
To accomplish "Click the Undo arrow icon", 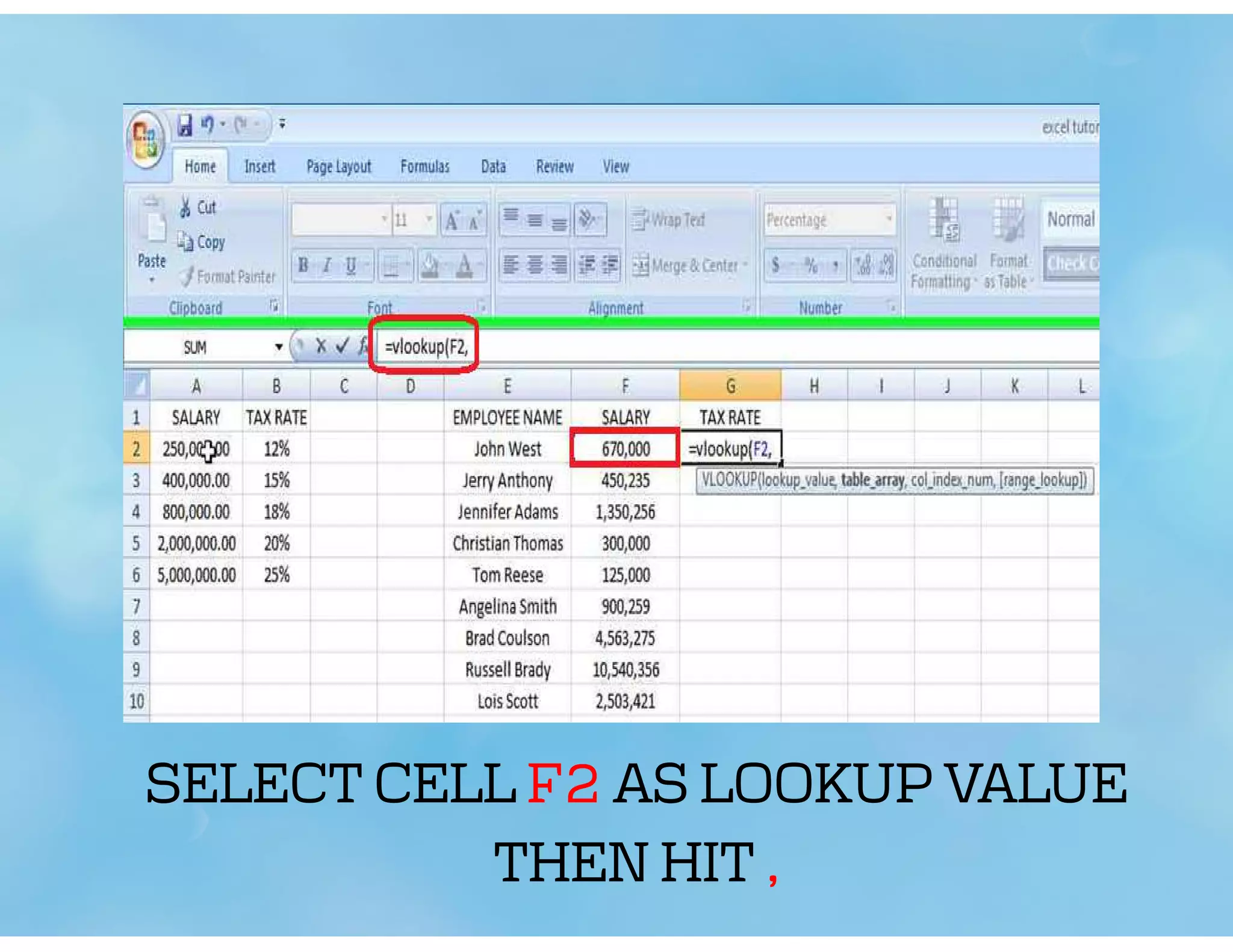I will [x=207, y=125].
